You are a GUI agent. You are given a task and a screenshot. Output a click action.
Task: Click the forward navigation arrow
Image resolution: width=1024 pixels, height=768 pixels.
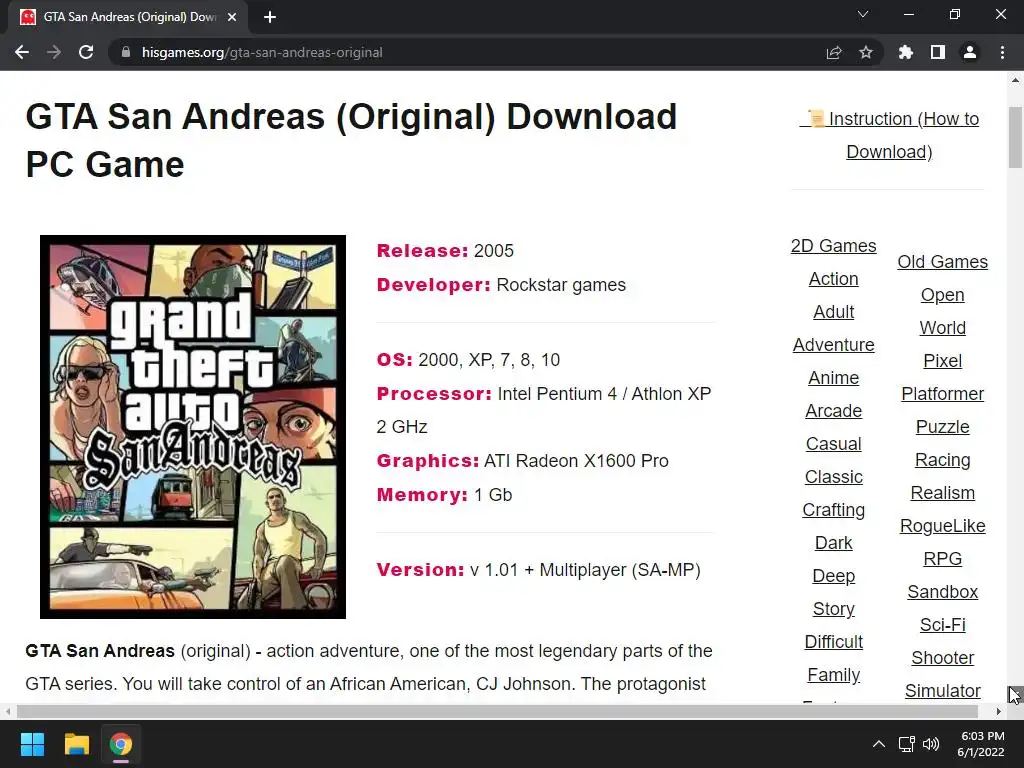coord(54,52)
